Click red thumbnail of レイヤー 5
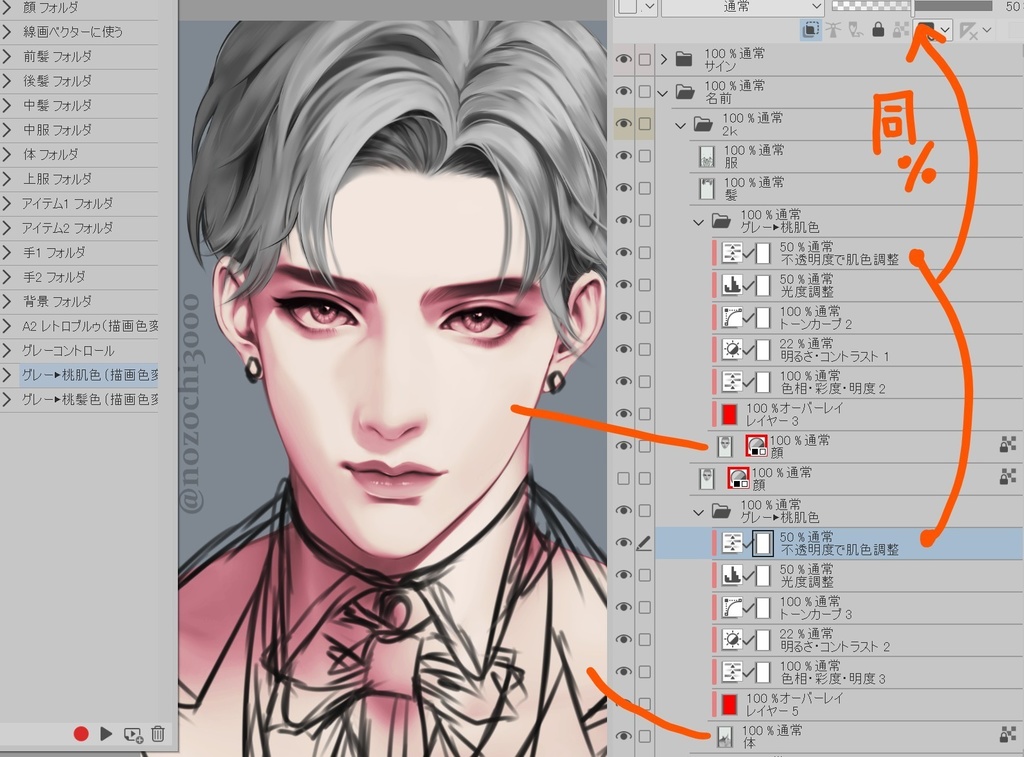The width and height of the screenshot is (1024, 757). (729, 704)
